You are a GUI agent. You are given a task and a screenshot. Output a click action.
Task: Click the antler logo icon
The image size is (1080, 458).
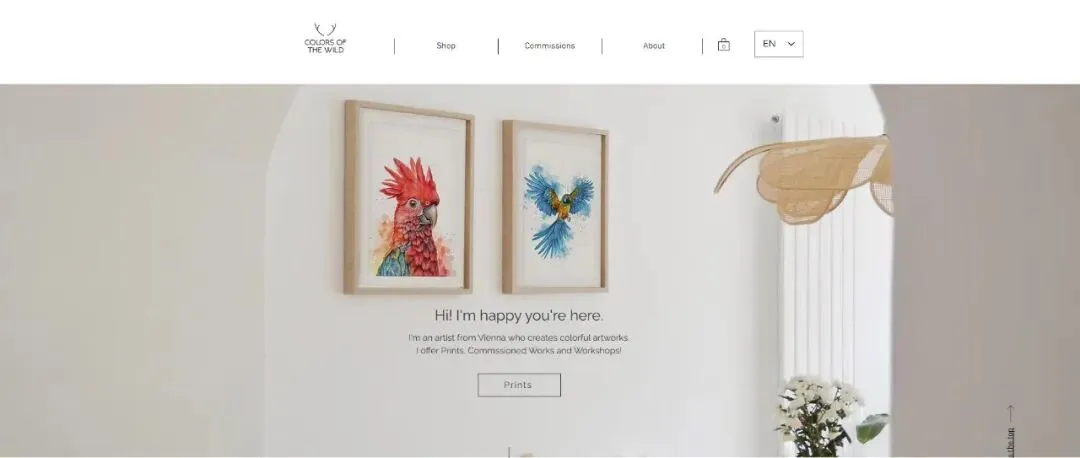[x=325, y=30]
